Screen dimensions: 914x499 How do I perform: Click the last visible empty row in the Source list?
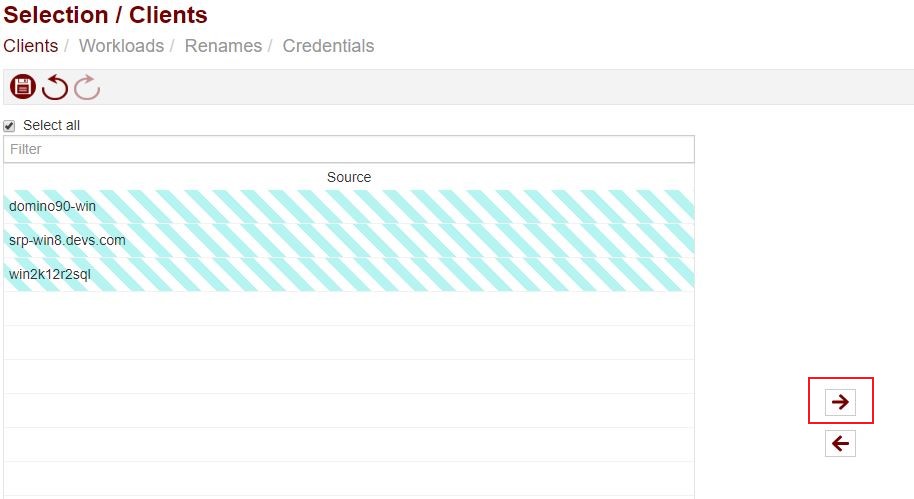click(x=348, y=479)
